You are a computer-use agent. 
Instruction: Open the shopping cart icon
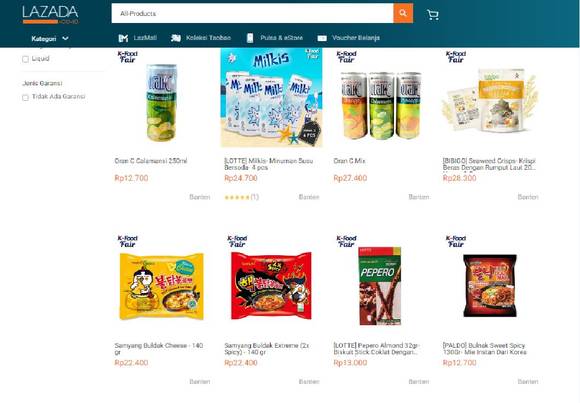click(432, 15)
